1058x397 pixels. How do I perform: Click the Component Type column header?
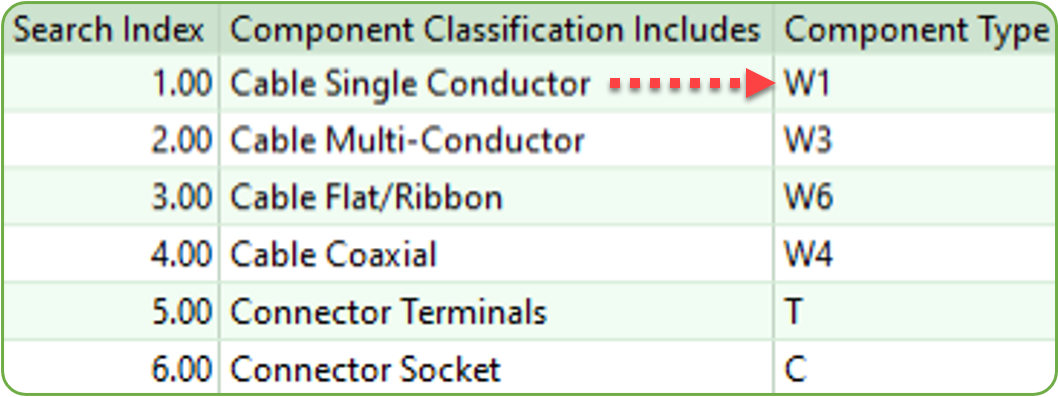pyautogui.click(x=914, y=30)
